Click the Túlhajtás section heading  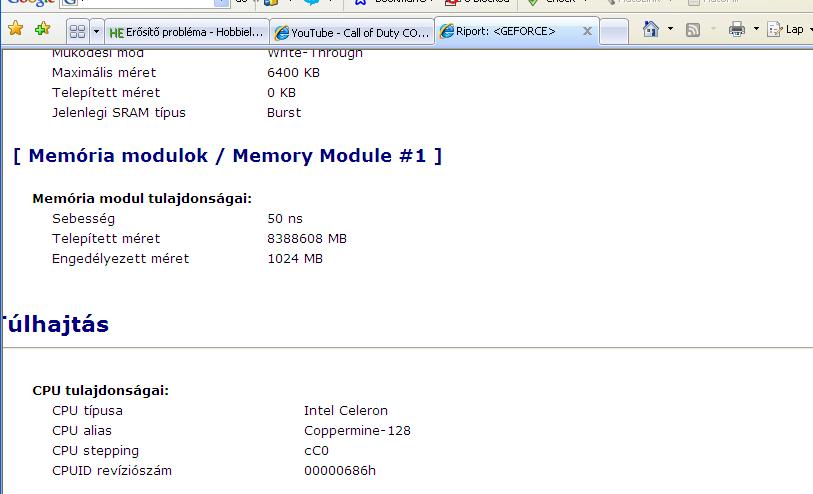pos(54,324)
